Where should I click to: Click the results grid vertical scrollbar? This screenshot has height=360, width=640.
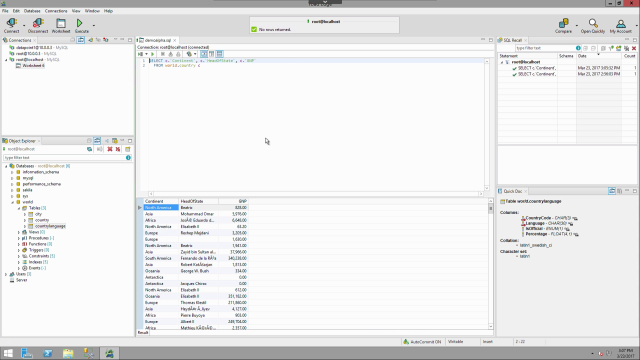pyautogui.click(x=491, y=264)
